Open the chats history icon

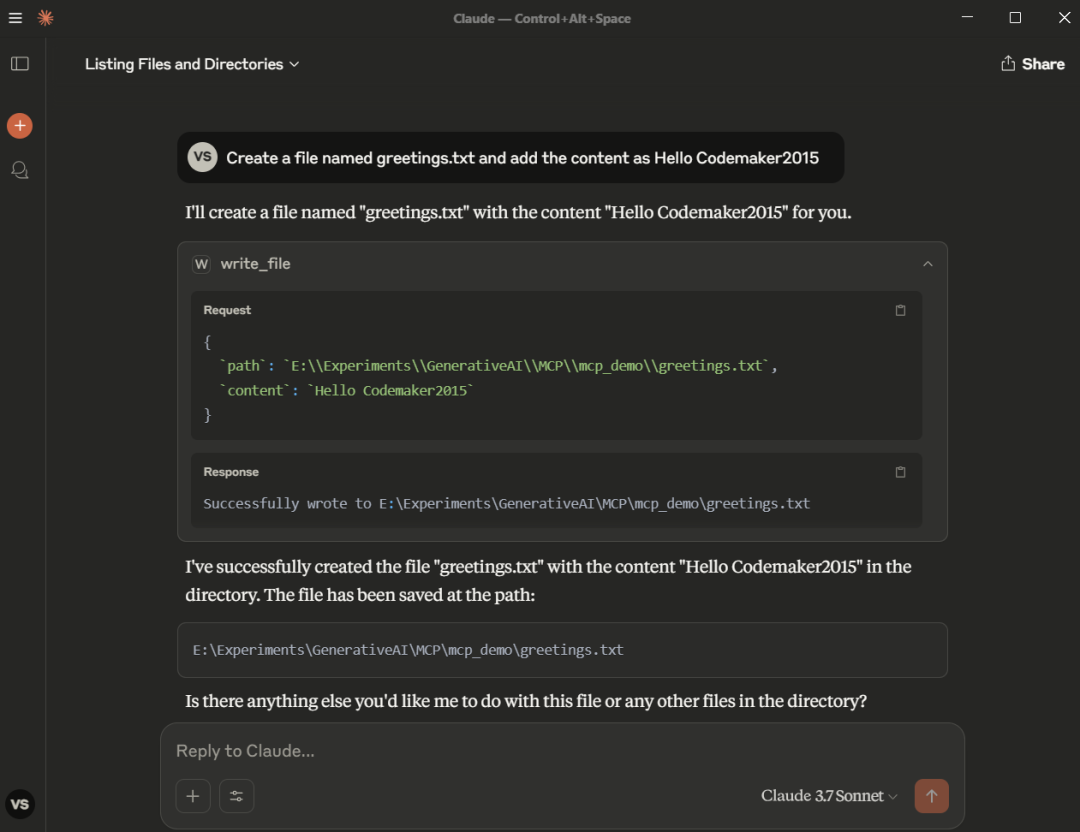(x=20, y=170)
